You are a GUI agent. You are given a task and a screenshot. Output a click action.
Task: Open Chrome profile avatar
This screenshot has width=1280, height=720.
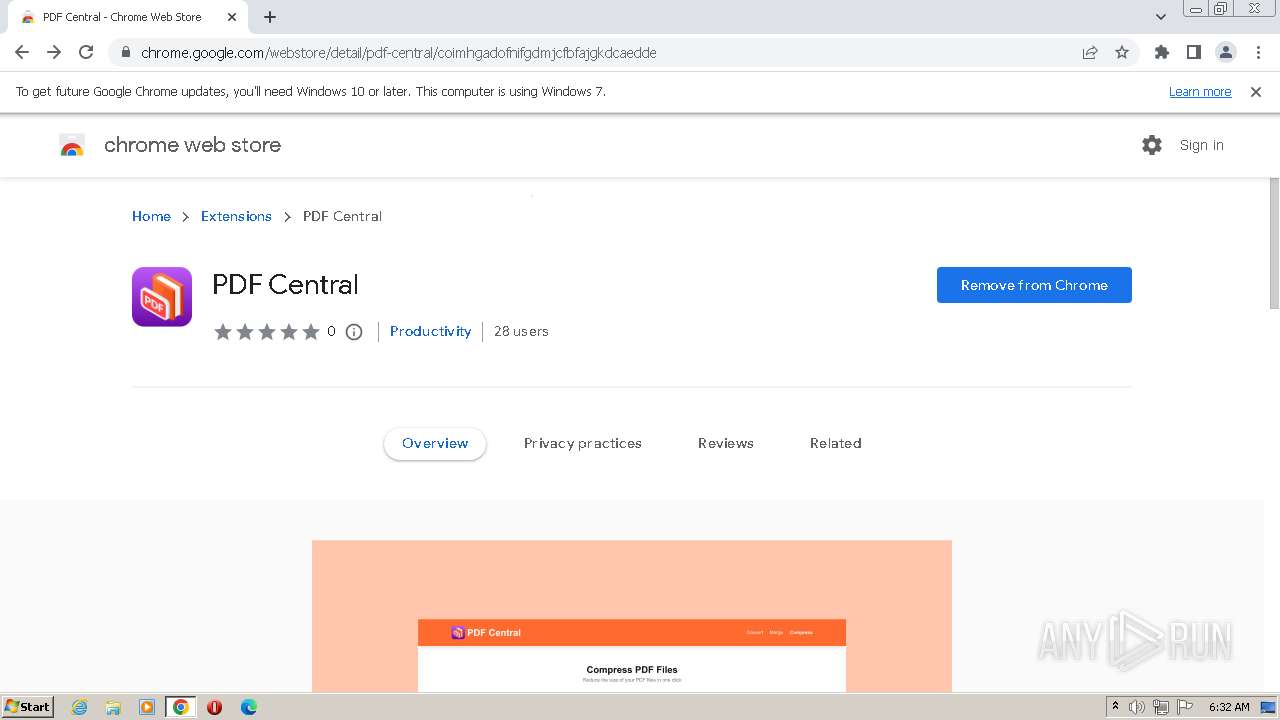coord(1226,53)
